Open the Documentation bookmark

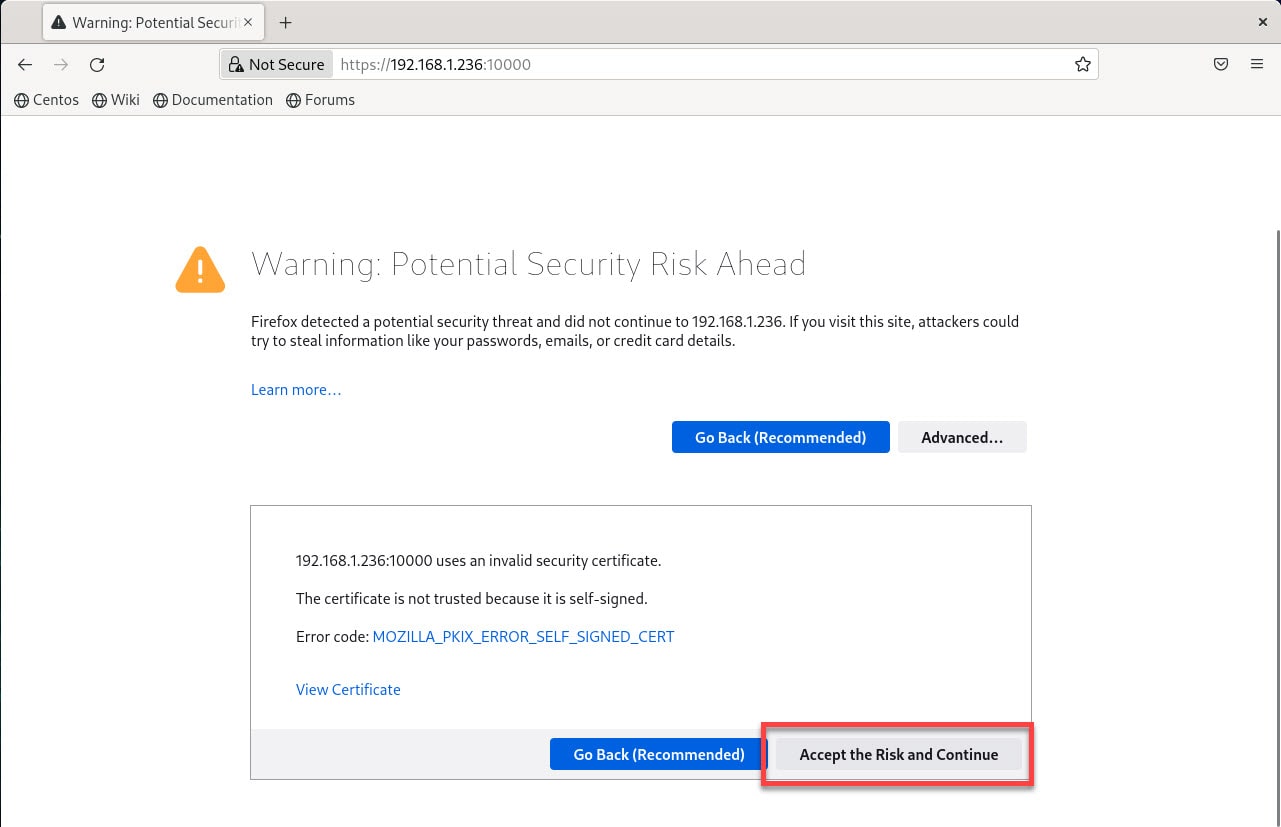tap(213, 100)
